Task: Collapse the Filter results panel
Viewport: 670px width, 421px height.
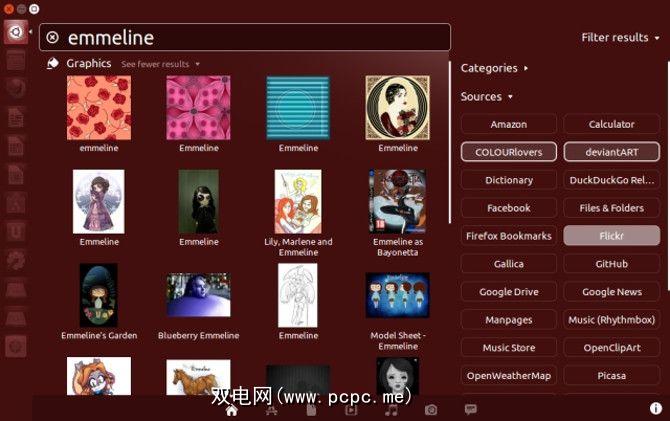Action: coord(620,38)
